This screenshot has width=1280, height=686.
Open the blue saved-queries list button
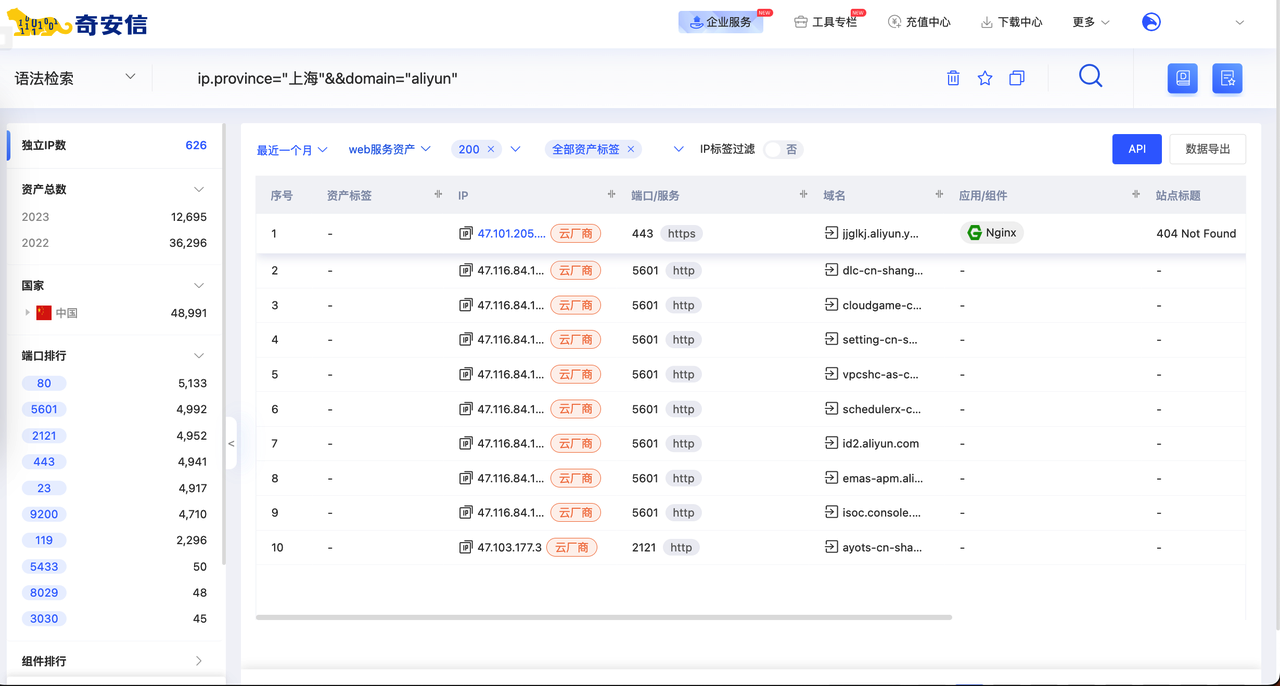(1227, 78)
